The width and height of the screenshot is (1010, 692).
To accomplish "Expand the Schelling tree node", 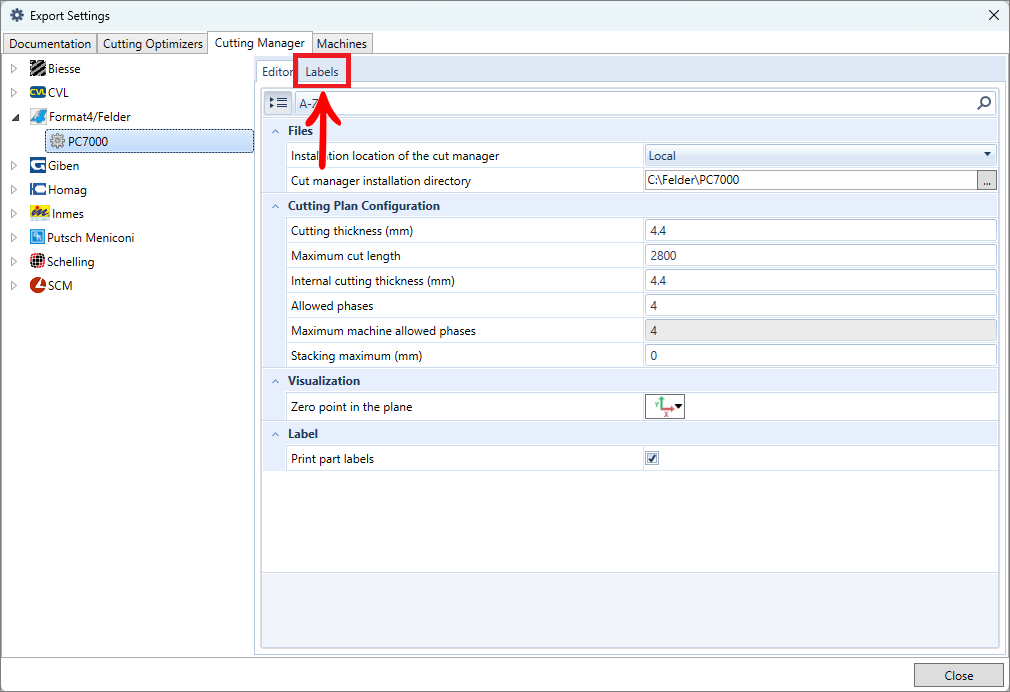I will 14,261.
